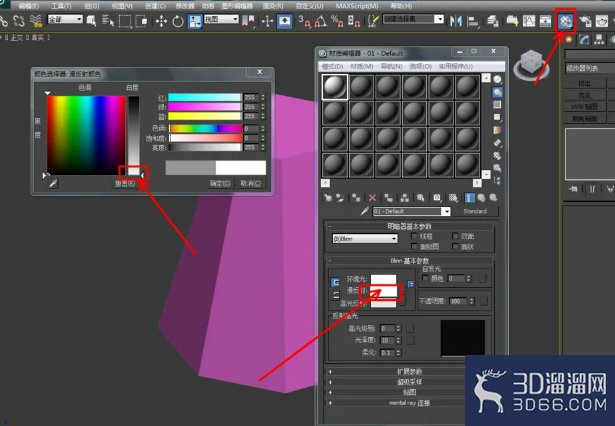The width and height of the screenshot is (615, 426).
Task: Enable the 双面 2-Sided checkbox
Action: (455, 236)
